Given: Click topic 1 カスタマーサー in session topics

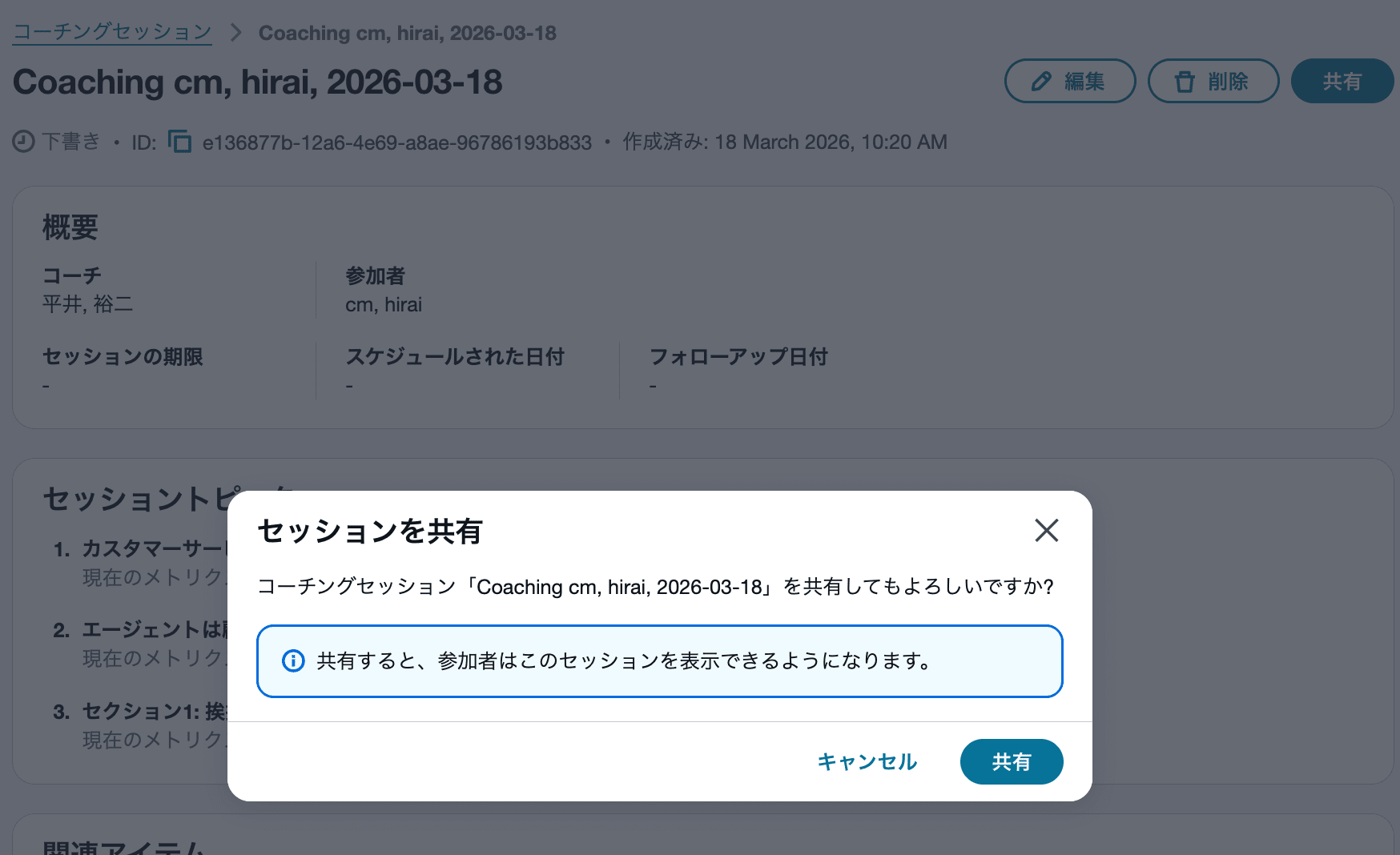Looking at the screenshot, I should pos(152,548).
